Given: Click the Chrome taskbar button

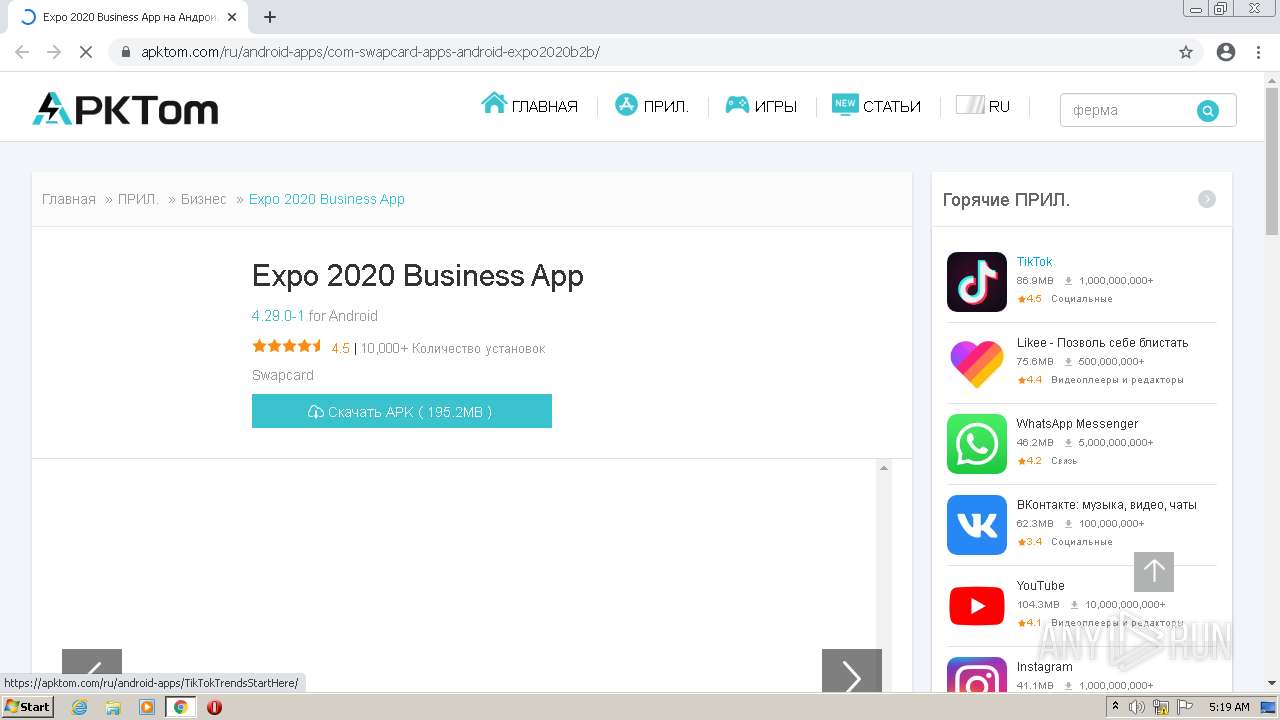Looking at the screenshot, I should [180, 707].
